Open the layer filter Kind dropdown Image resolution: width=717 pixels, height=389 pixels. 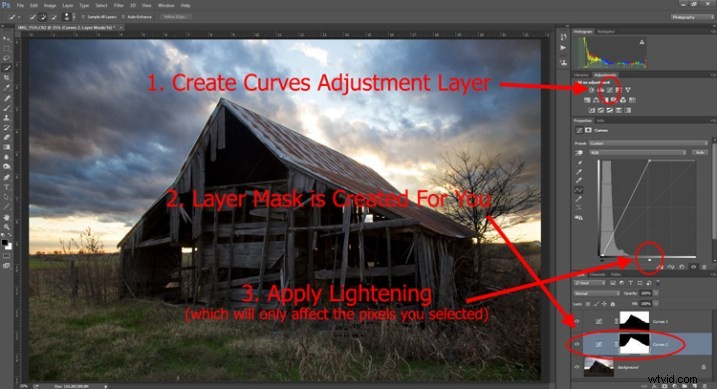(x=589, y=283)
